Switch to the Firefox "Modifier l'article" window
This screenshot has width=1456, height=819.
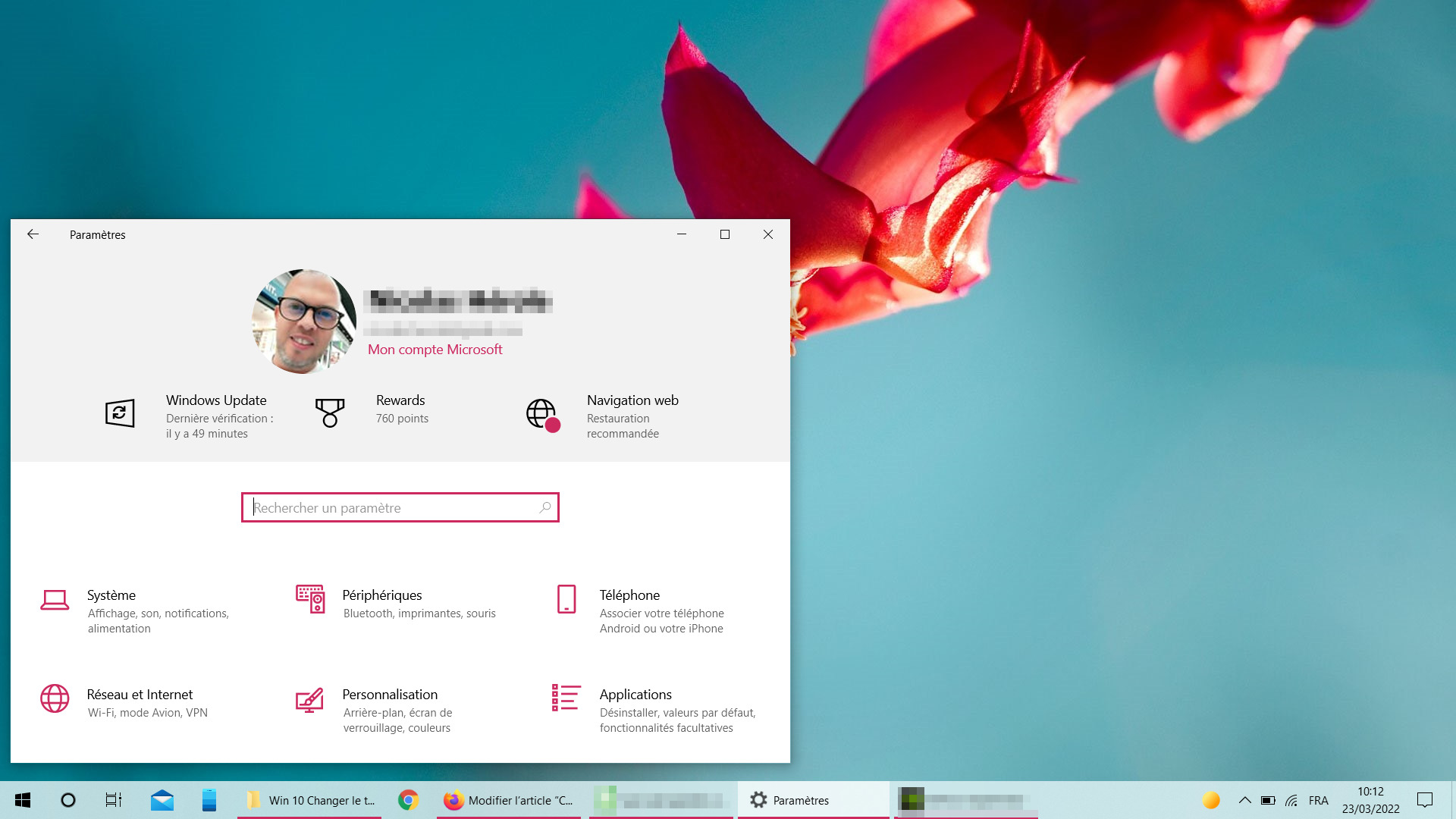tap(509, 800)
